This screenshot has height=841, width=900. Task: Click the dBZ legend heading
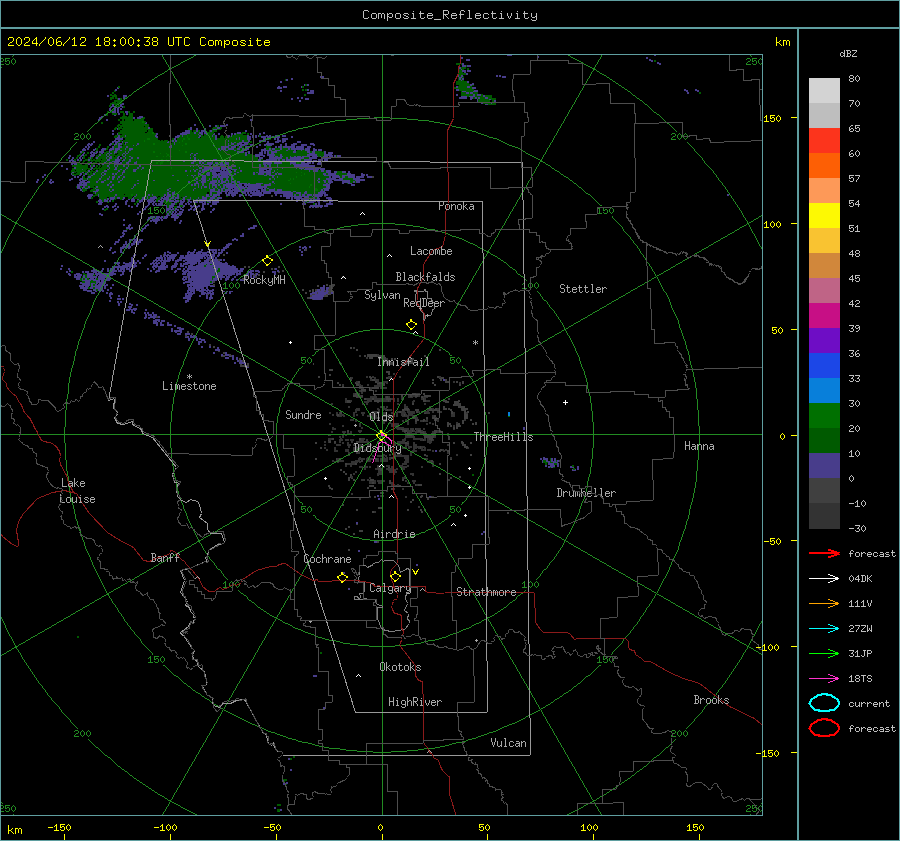click(x=848, y=53)
